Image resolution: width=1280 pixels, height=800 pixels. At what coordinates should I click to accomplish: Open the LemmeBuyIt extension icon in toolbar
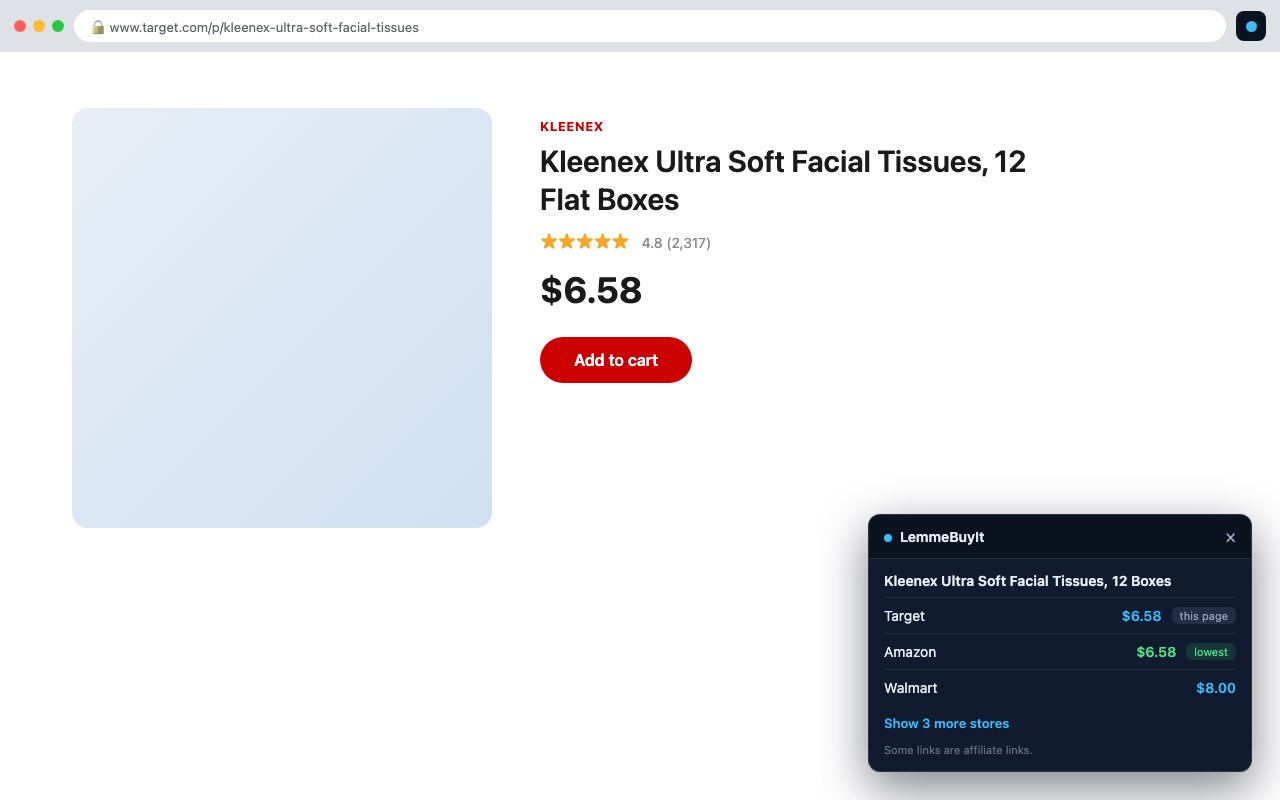(1251, 26)
